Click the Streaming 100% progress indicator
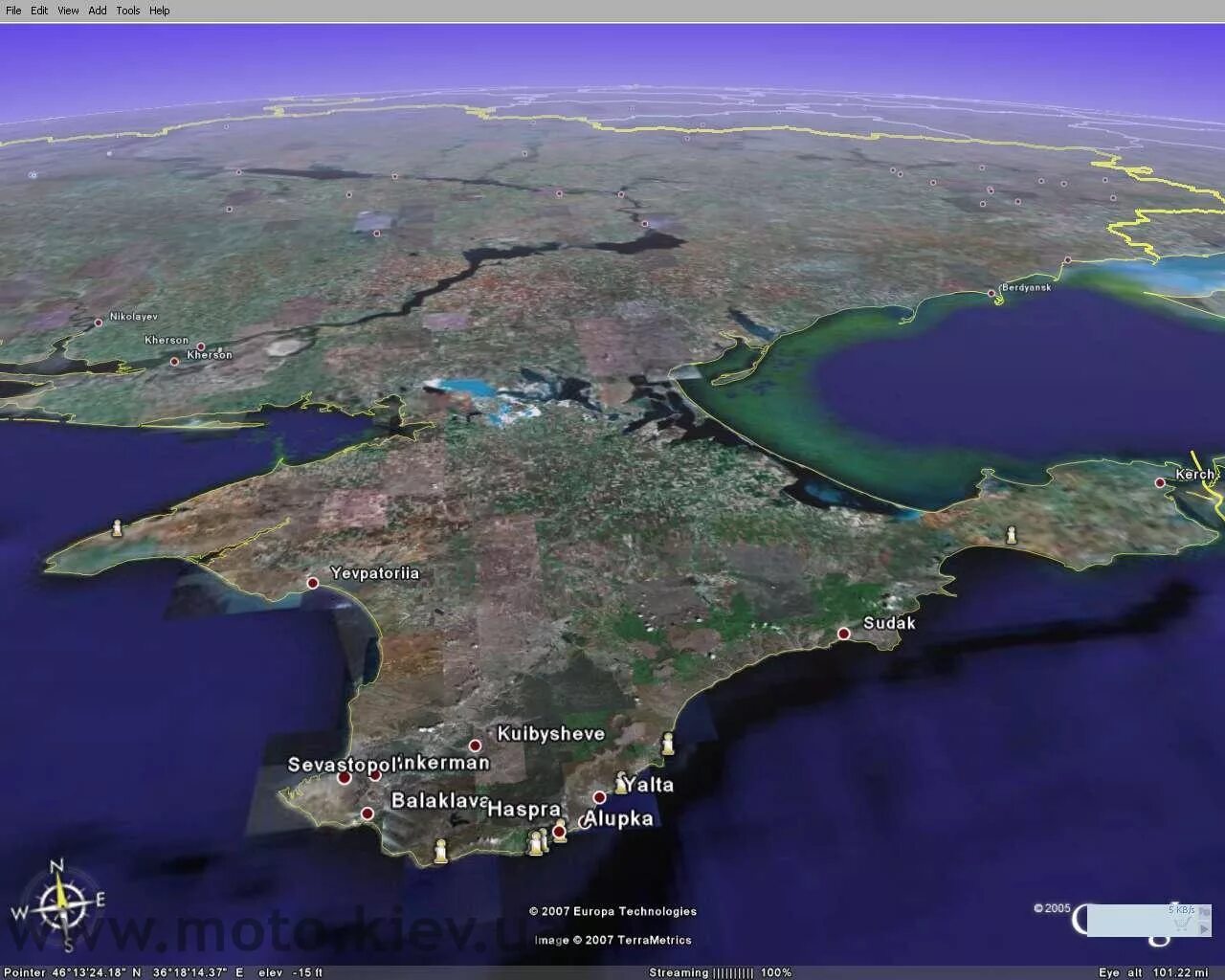The image size is (1225, 980). pos(721,972)
